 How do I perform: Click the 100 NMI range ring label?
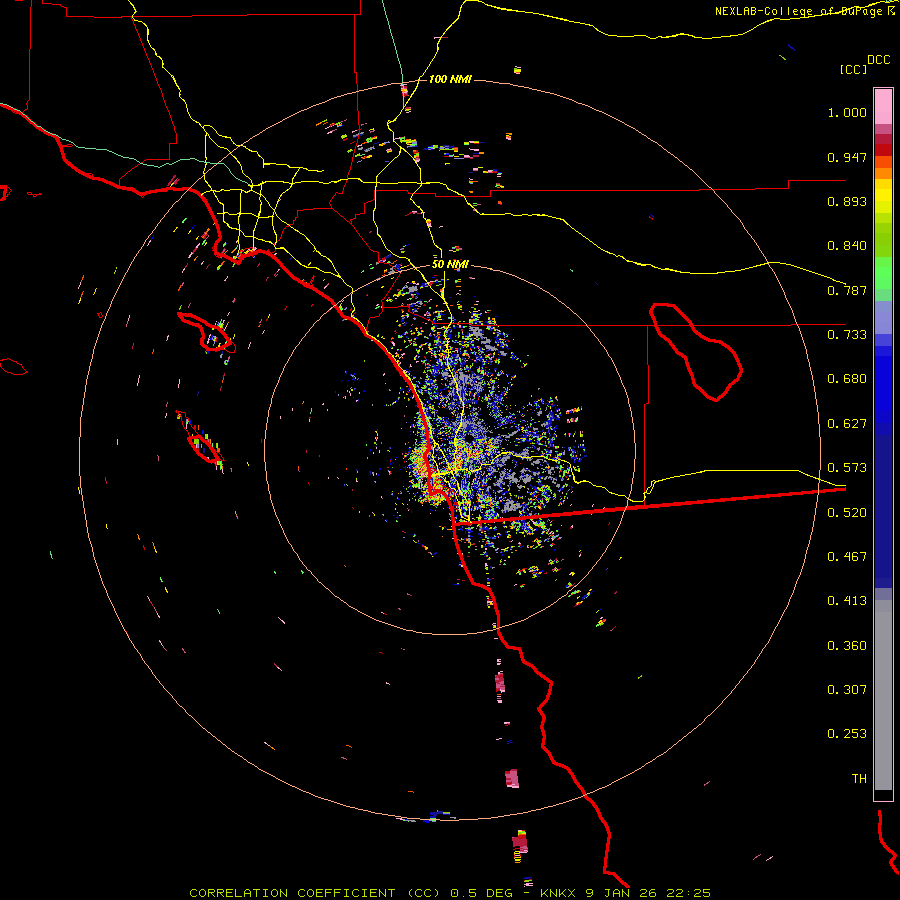point(450,79)
